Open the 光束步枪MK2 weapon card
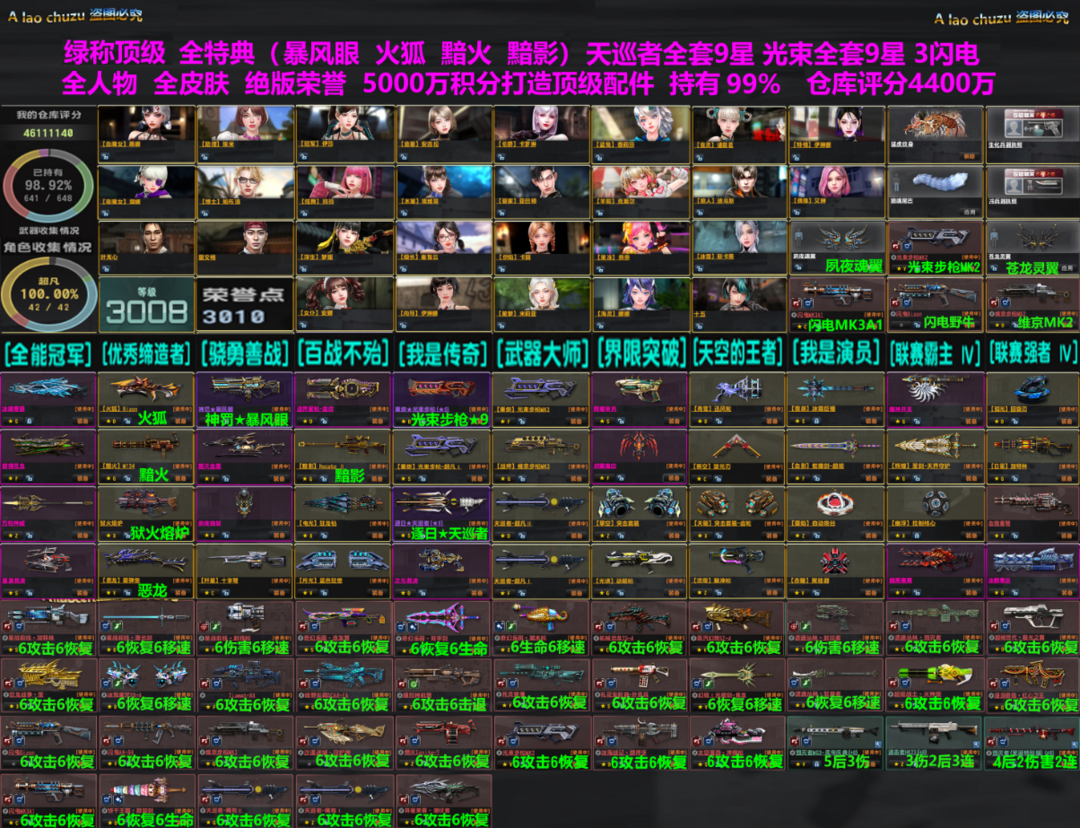Viewport: 1080px width, 828px height. point(935,248)
